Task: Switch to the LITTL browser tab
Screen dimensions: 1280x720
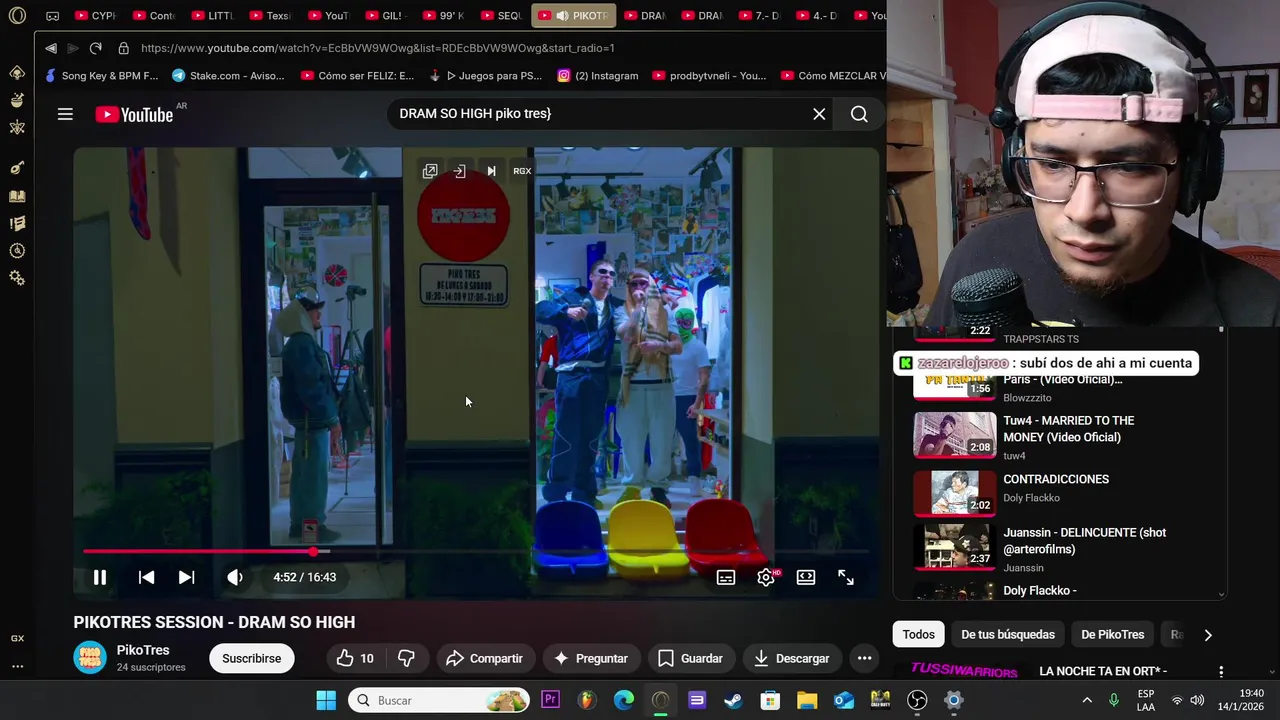Action: tap(213, 16)
